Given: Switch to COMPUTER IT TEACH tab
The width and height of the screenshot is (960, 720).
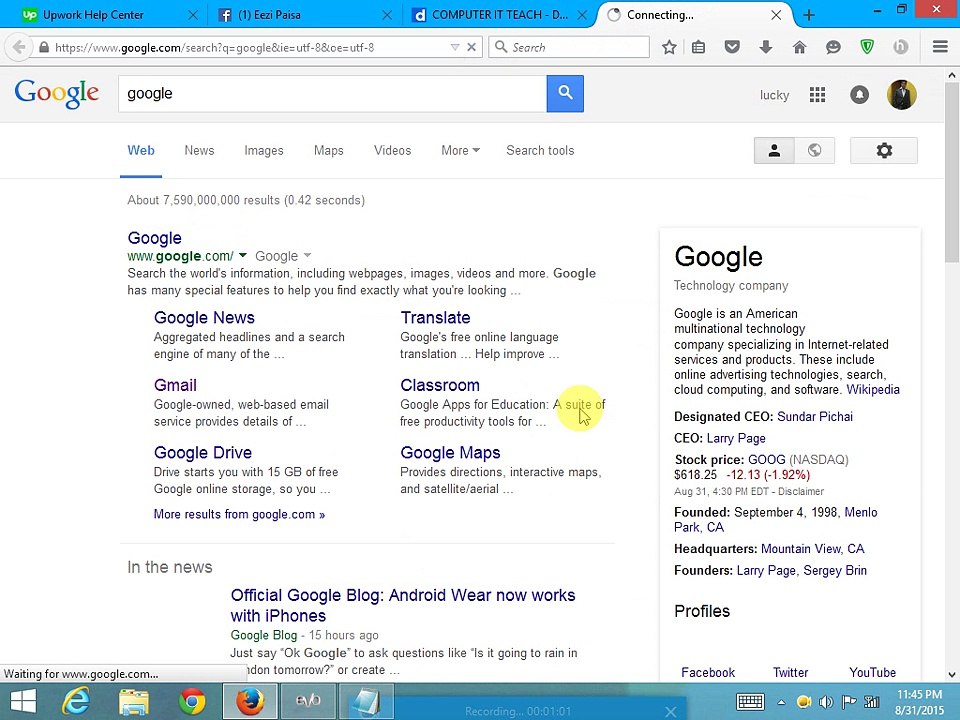Looking at the screenshot, I should tap(500, 15).
